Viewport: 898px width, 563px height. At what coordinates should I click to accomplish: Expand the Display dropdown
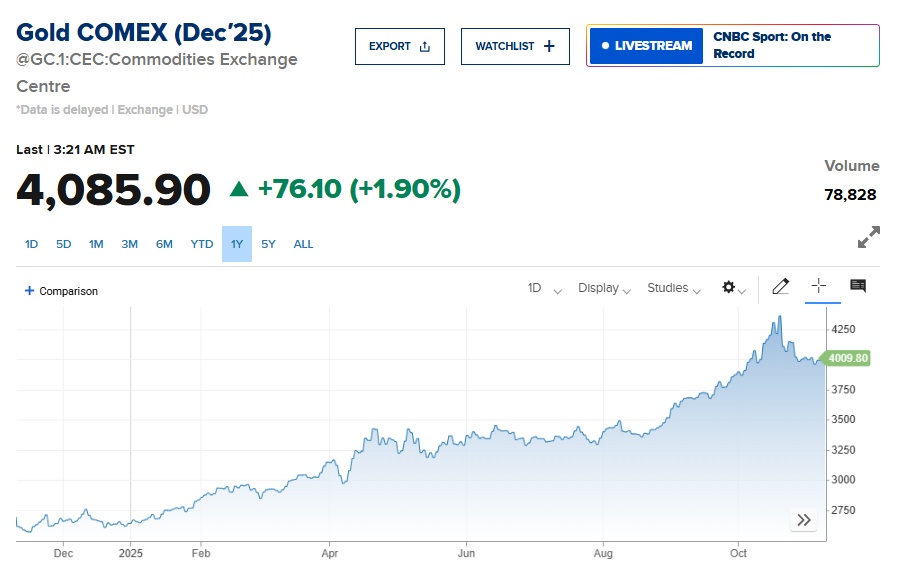click(604, 288)
